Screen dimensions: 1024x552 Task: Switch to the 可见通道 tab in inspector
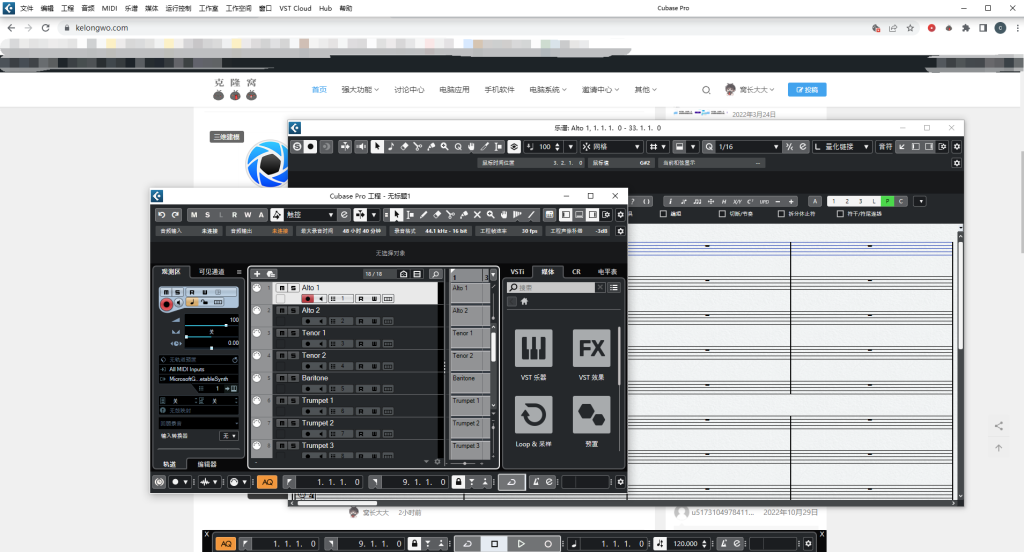coord(212,271)
